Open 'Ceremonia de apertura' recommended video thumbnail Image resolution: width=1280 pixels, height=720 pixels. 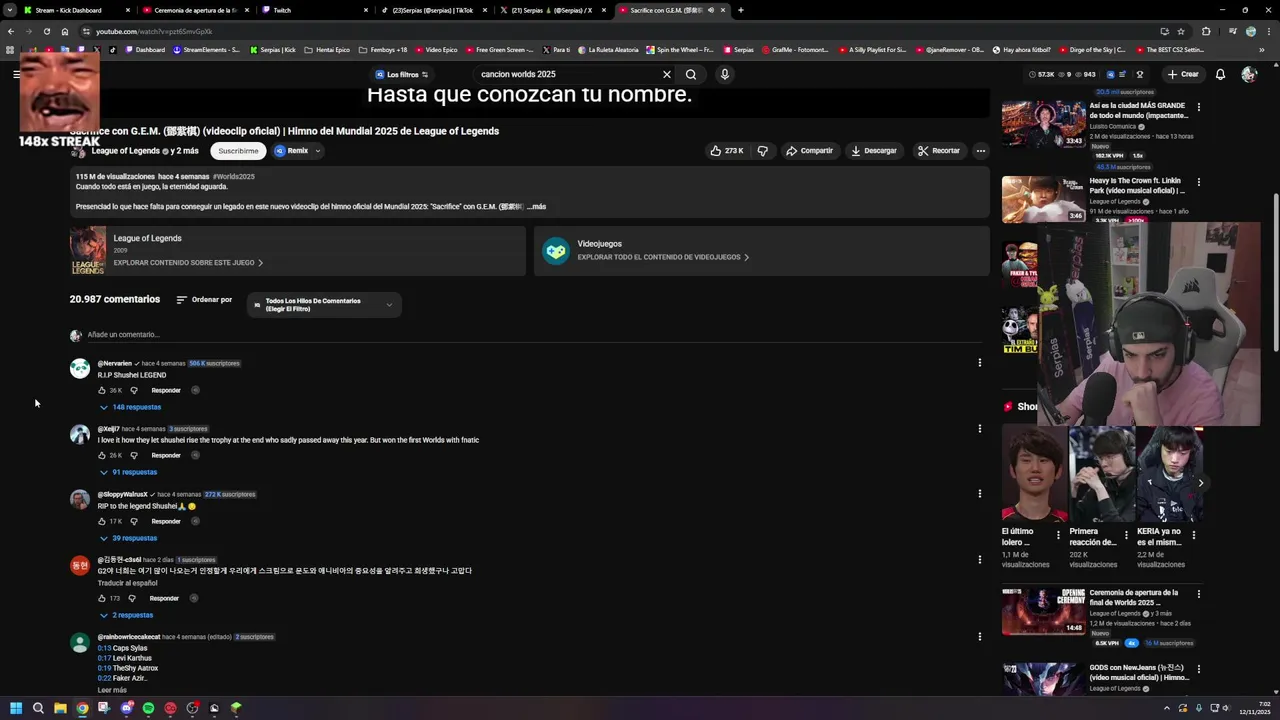point(1044,611)
